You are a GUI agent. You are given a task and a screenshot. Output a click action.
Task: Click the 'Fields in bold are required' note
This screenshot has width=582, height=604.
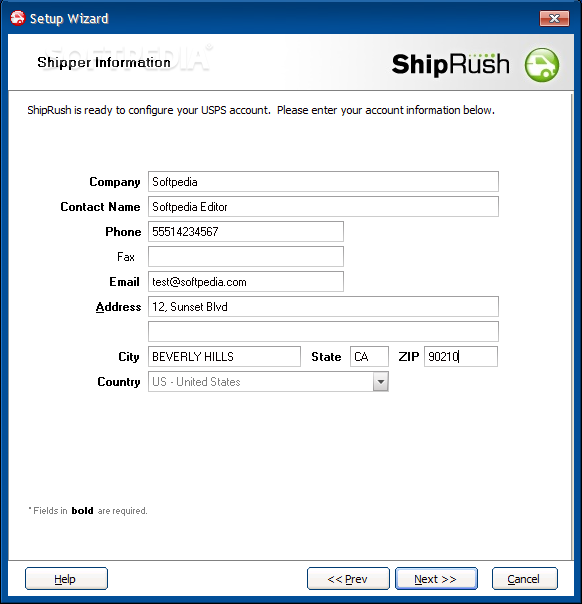point(88,511)
